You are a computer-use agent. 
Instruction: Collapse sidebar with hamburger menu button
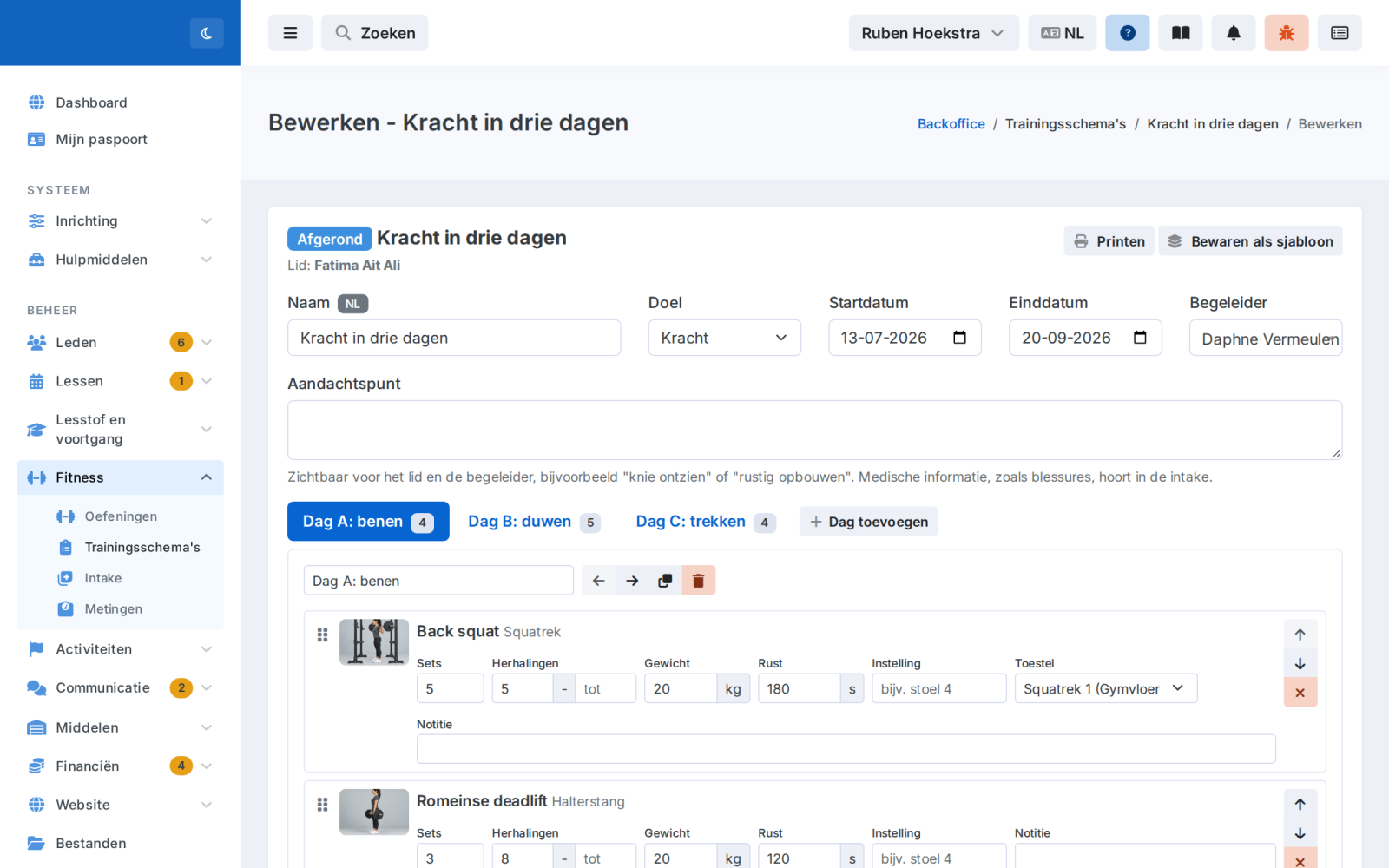[x=290, y=33]
